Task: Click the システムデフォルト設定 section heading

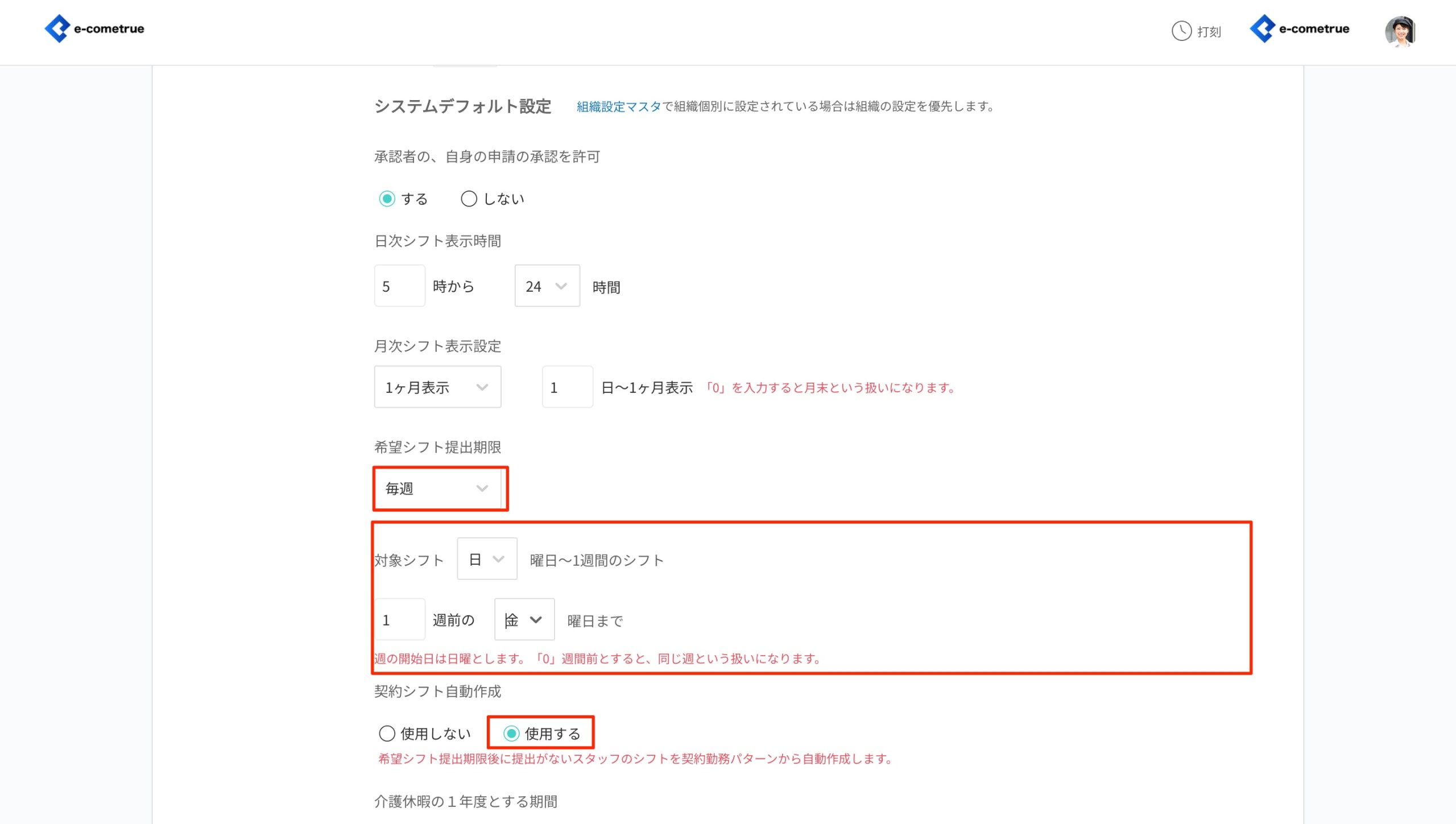Action: [463, 106]
